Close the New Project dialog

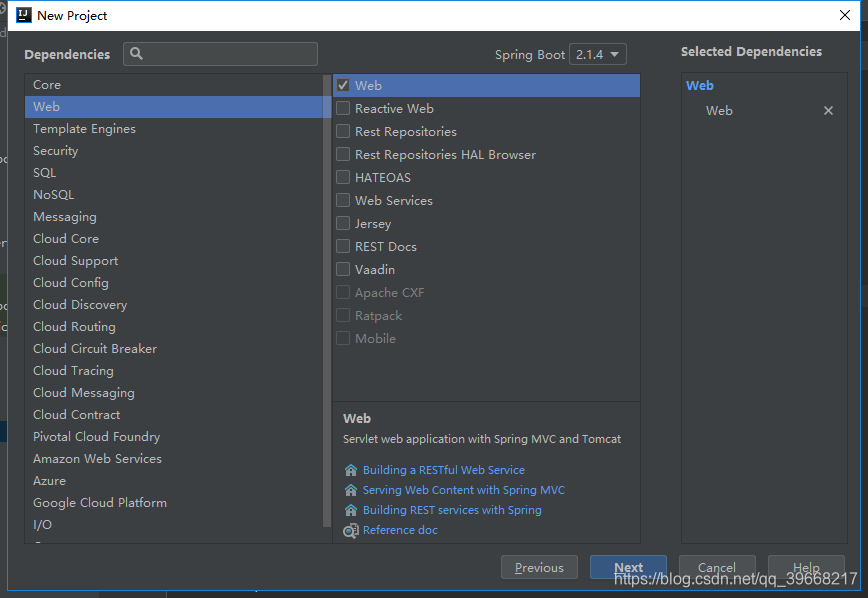pyautogui.click(x=845, y=15)
